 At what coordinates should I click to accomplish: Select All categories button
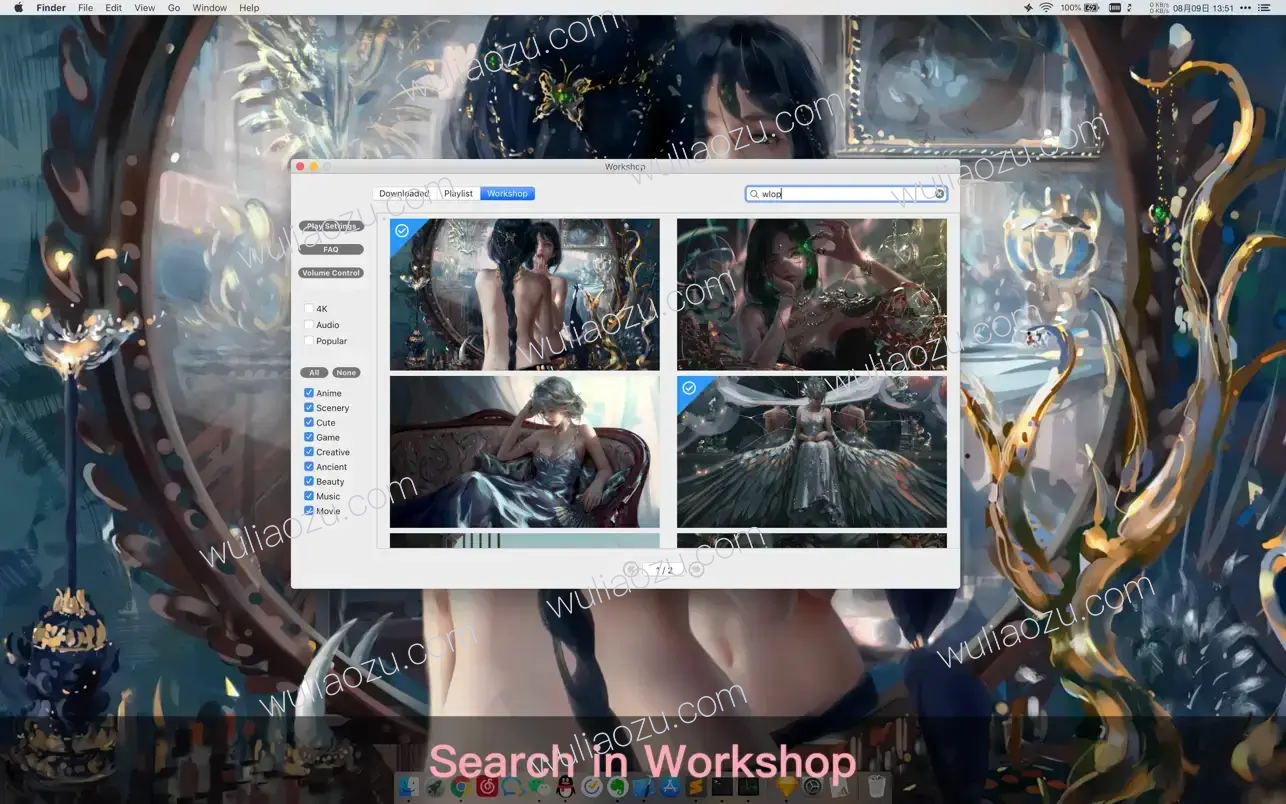click(x=314, y=373)
